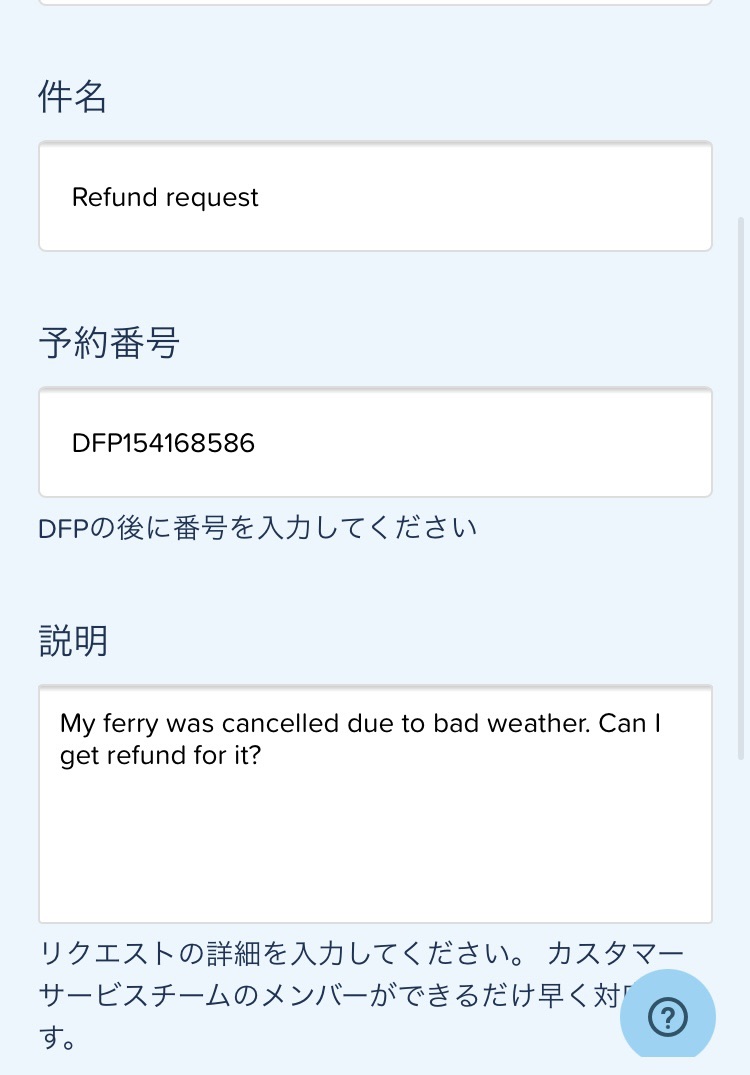Click the words My ferry in description

(x=109, y=724)
